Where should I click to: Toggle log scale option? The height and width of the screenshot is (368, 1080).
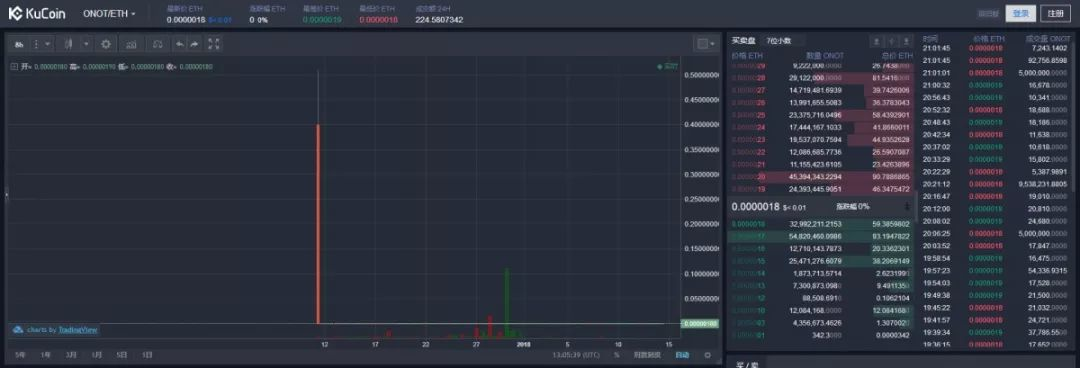(647, 355)
